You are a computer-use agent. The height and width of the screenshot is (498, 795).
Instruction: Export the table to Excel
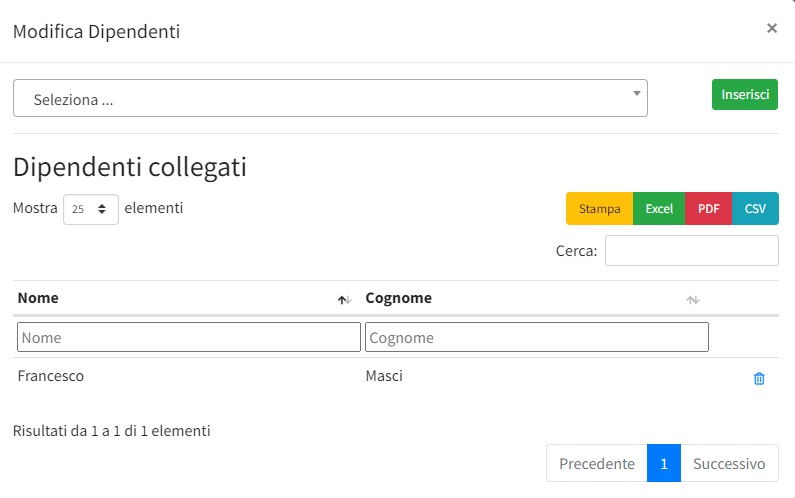(659, 209)
